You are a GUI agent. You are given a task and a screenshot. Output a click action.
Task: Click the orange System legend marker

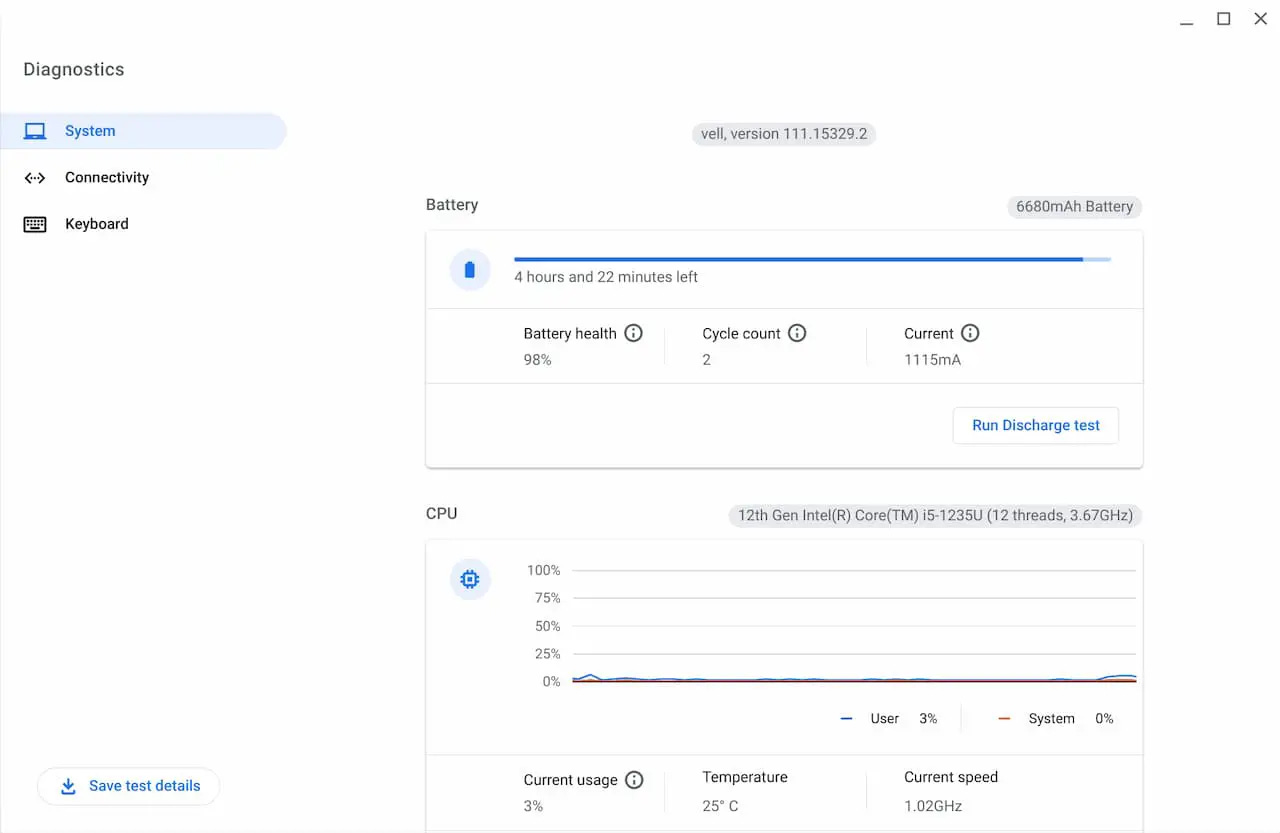[x=1005, y=719]
